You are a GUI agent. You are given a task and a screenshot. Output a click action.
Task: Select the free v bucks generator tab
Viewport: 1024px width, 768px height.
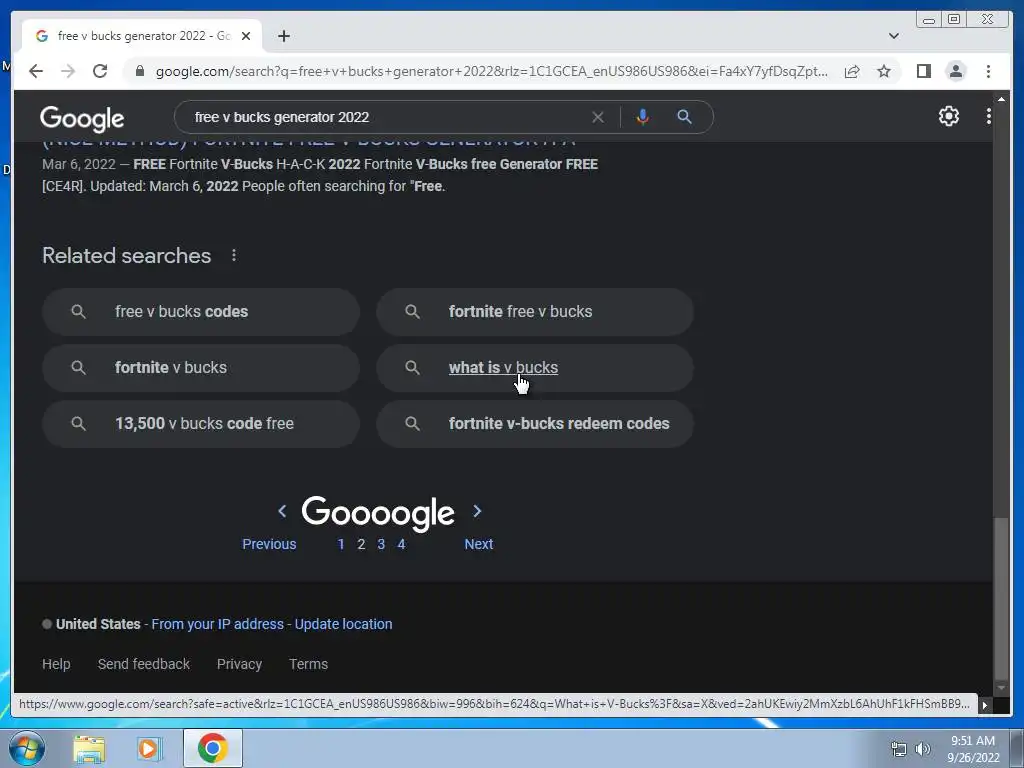click(140, 36)
